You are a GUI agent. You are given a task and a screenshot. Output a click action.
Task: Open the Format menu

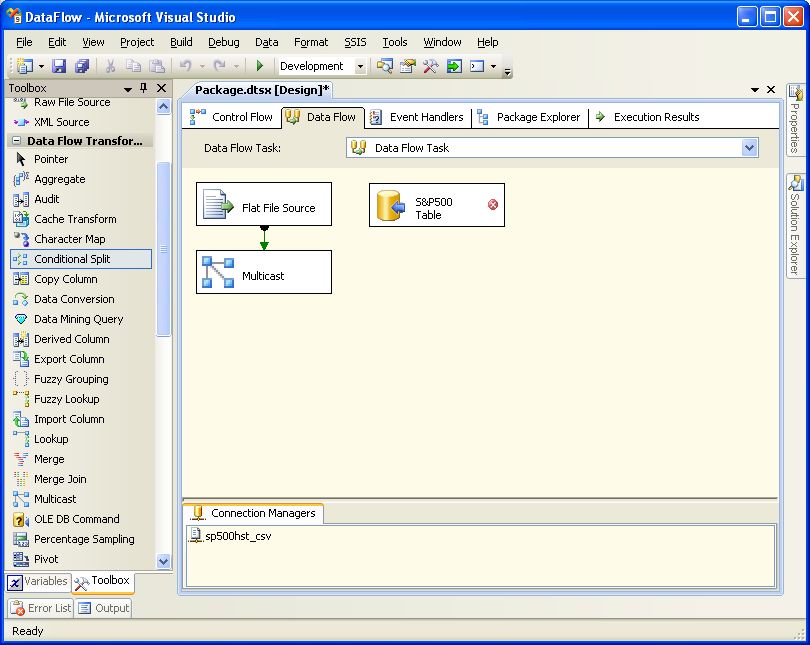[x=311, y=42]
